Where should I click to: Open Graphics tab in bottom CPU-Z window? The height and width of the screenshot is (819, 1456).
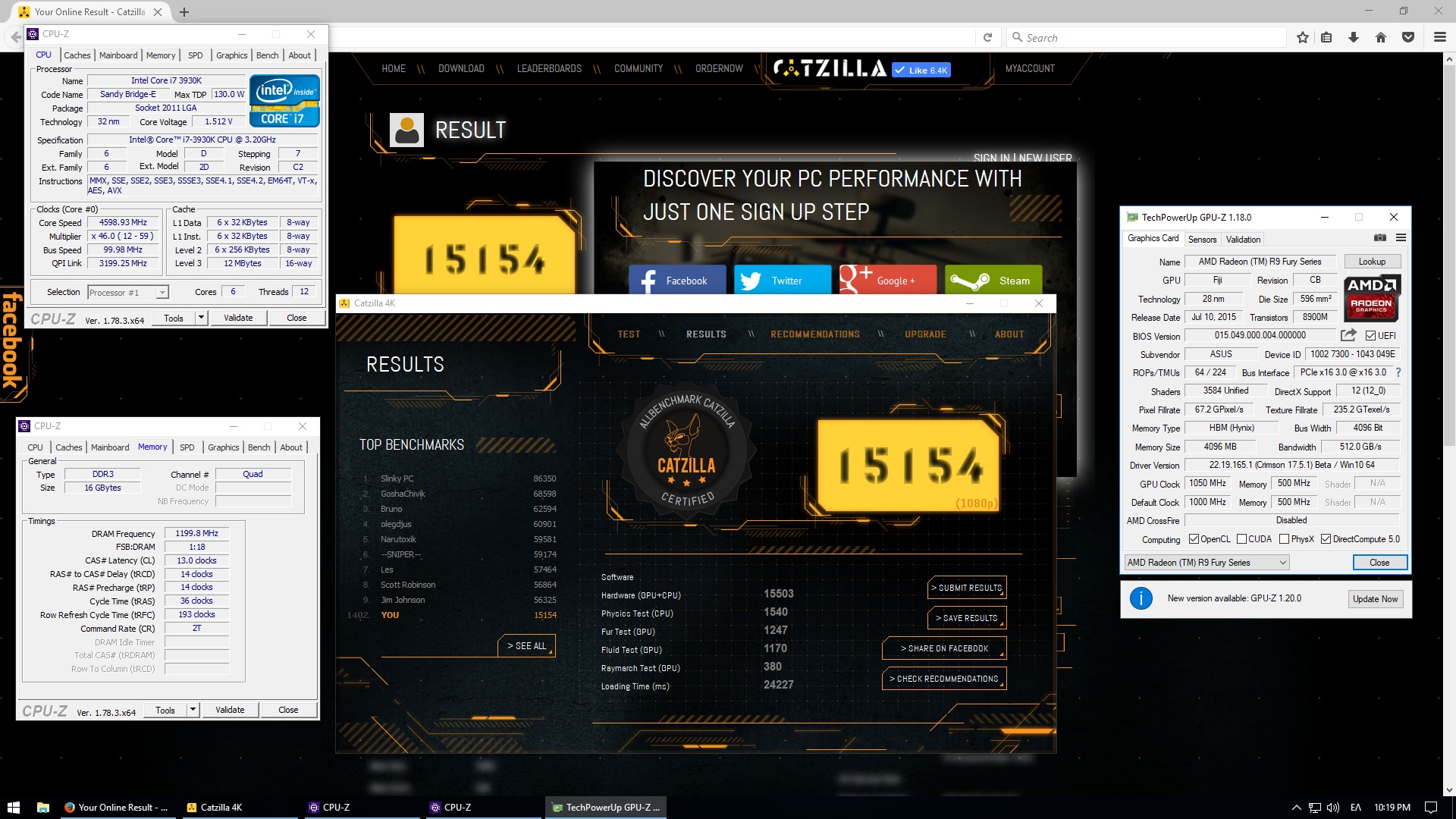pos(223,447)
